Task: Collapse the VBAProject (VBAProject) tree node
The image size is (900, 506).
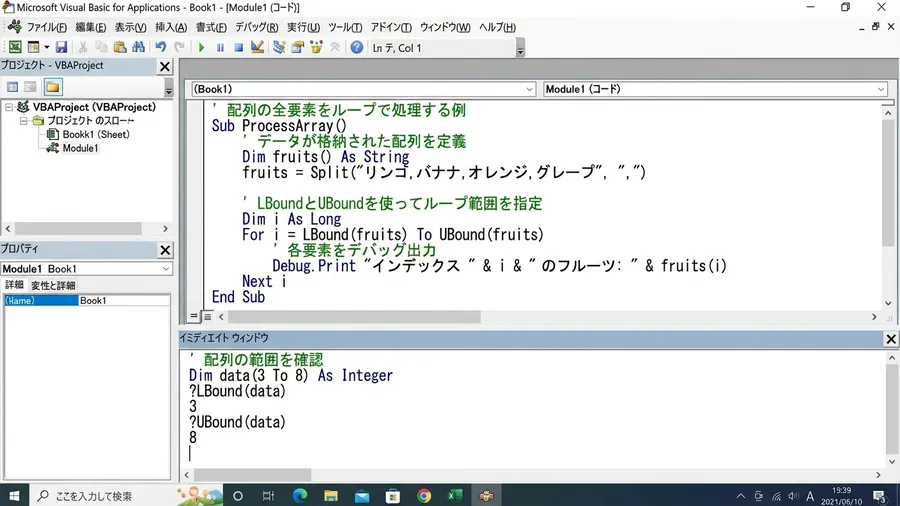Action: pos(9,107)
